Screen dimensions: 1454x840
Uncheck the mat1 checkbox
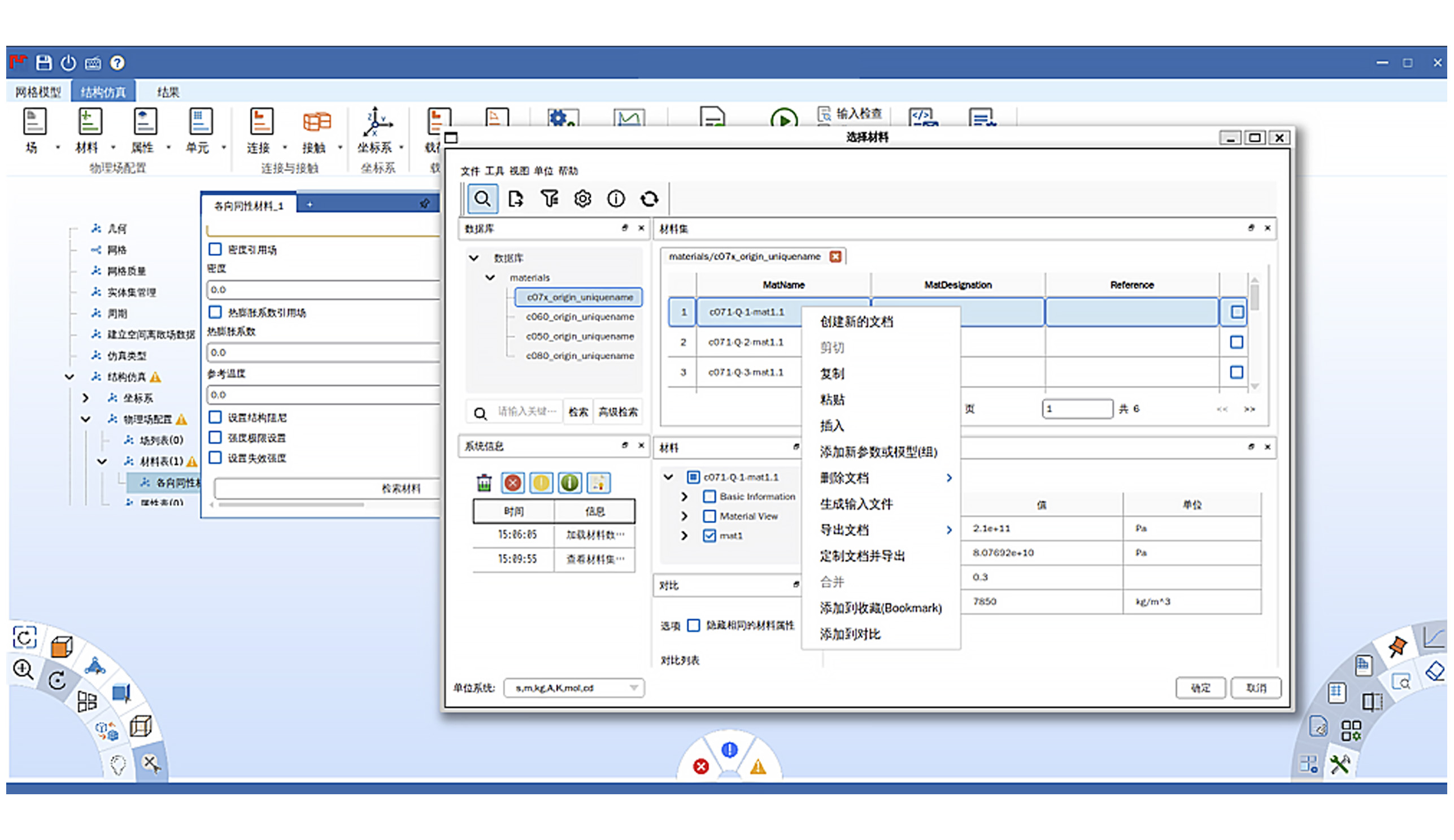click(x=709, y=536)
